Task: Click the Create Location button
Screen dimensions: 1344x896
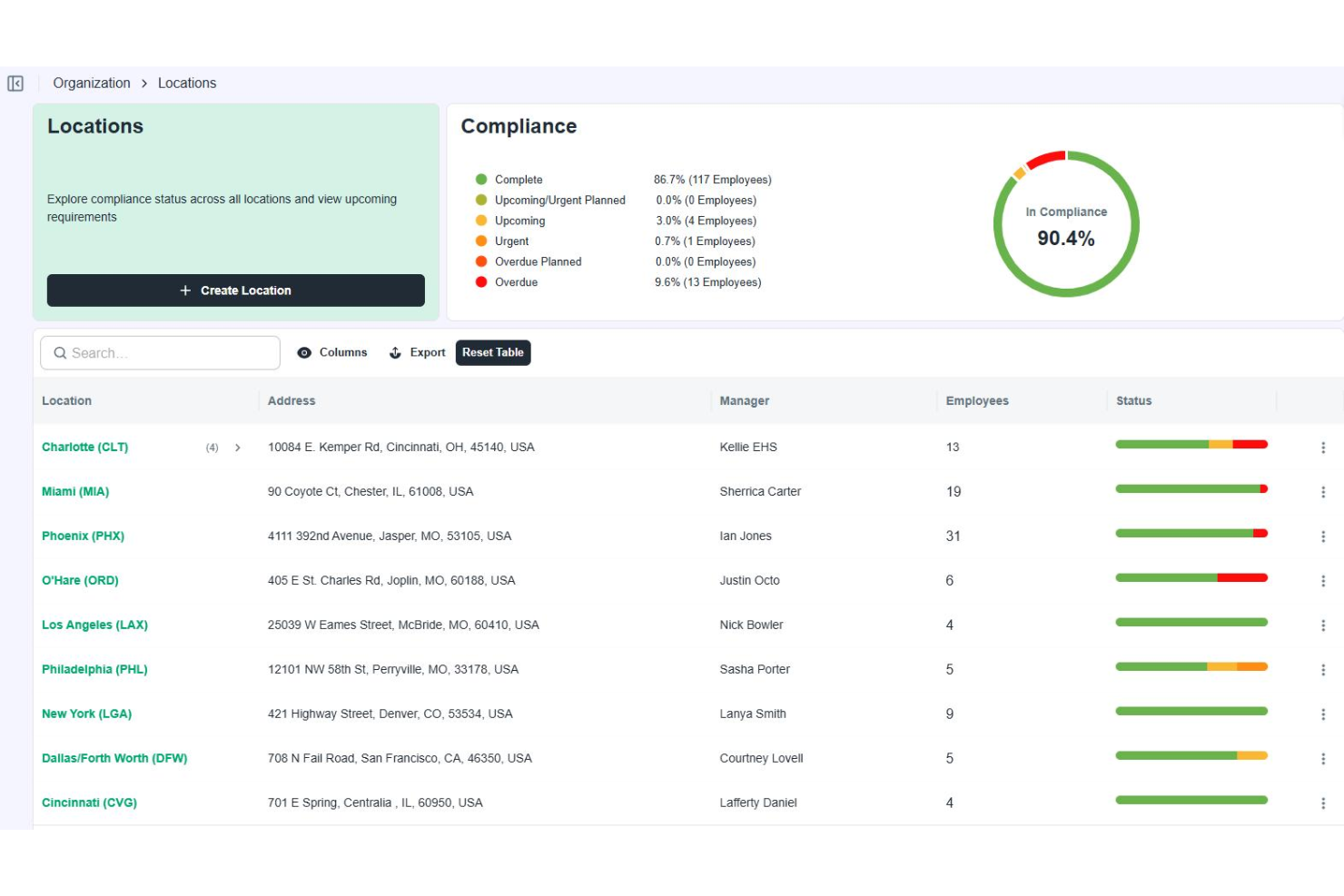Action: pyautogui.click(x=236, y=290)
